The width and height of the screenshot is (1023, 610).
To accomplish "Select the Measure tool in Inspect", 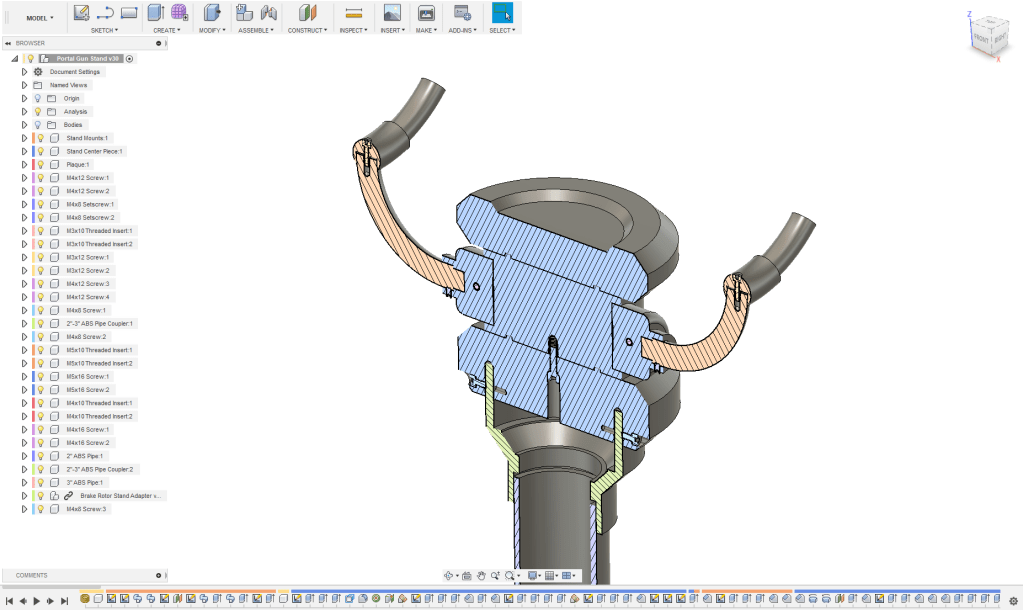I will [353, 13].
